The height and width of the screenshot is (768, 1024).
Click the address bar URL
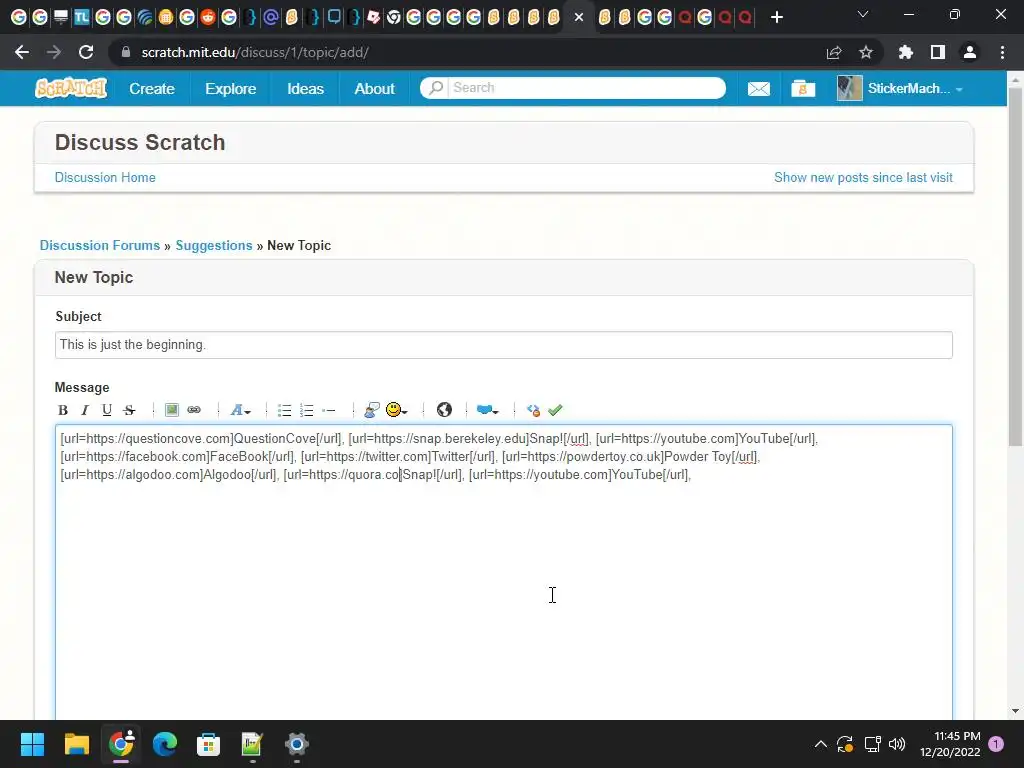[x=255, y=52]
